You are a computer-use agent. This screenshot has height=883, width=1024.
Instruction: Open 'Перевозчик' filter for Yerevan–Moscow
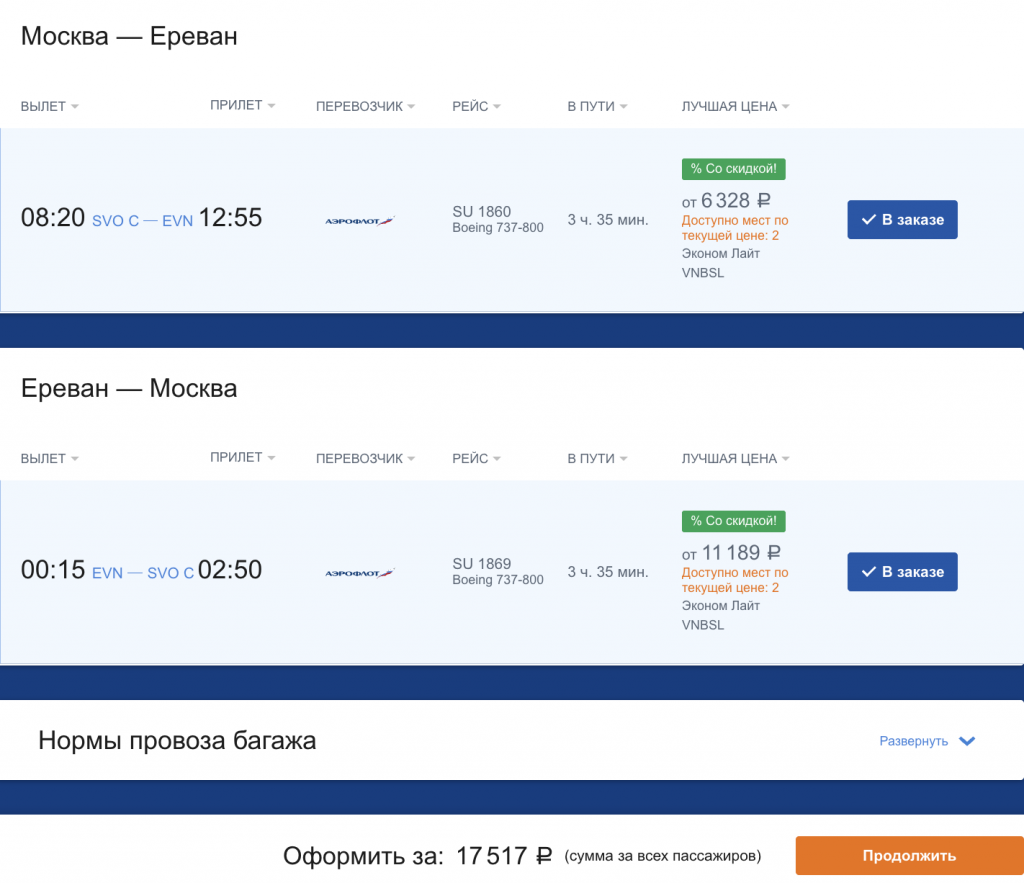click(x=365, y=459)
